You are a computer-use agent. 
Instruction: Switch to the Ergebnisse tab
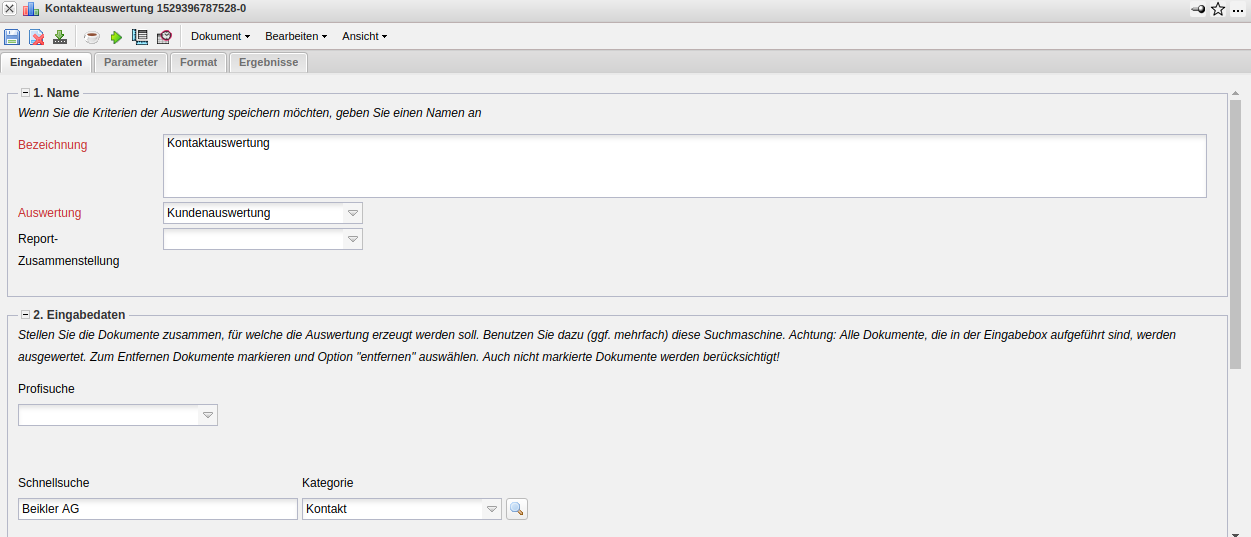[x=268, y=62]
